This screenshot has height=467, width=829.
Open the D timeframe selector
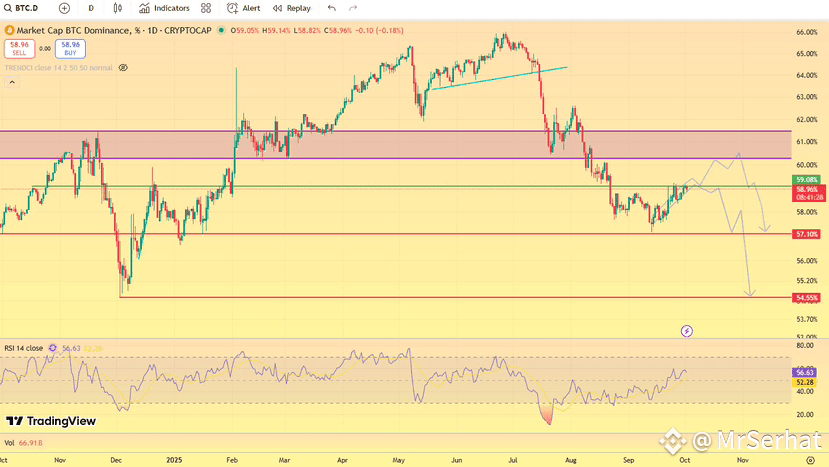pyautogui.click(x=91, y=8)
